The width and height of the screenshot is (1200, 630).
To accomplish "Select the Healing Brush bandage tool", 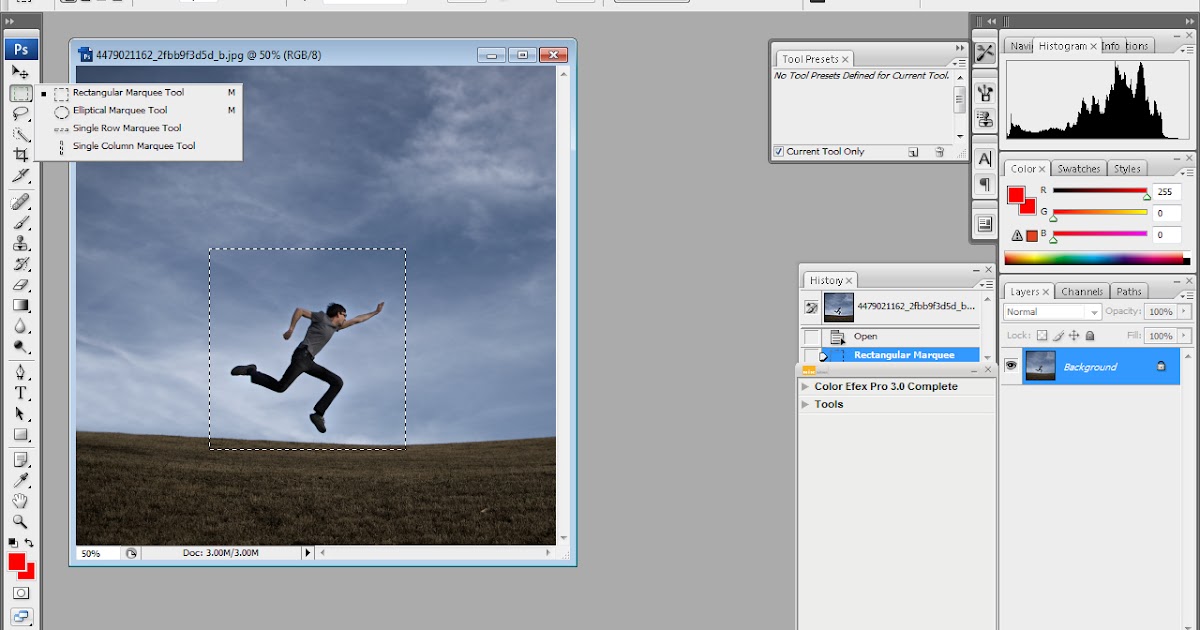I will 21,203.
